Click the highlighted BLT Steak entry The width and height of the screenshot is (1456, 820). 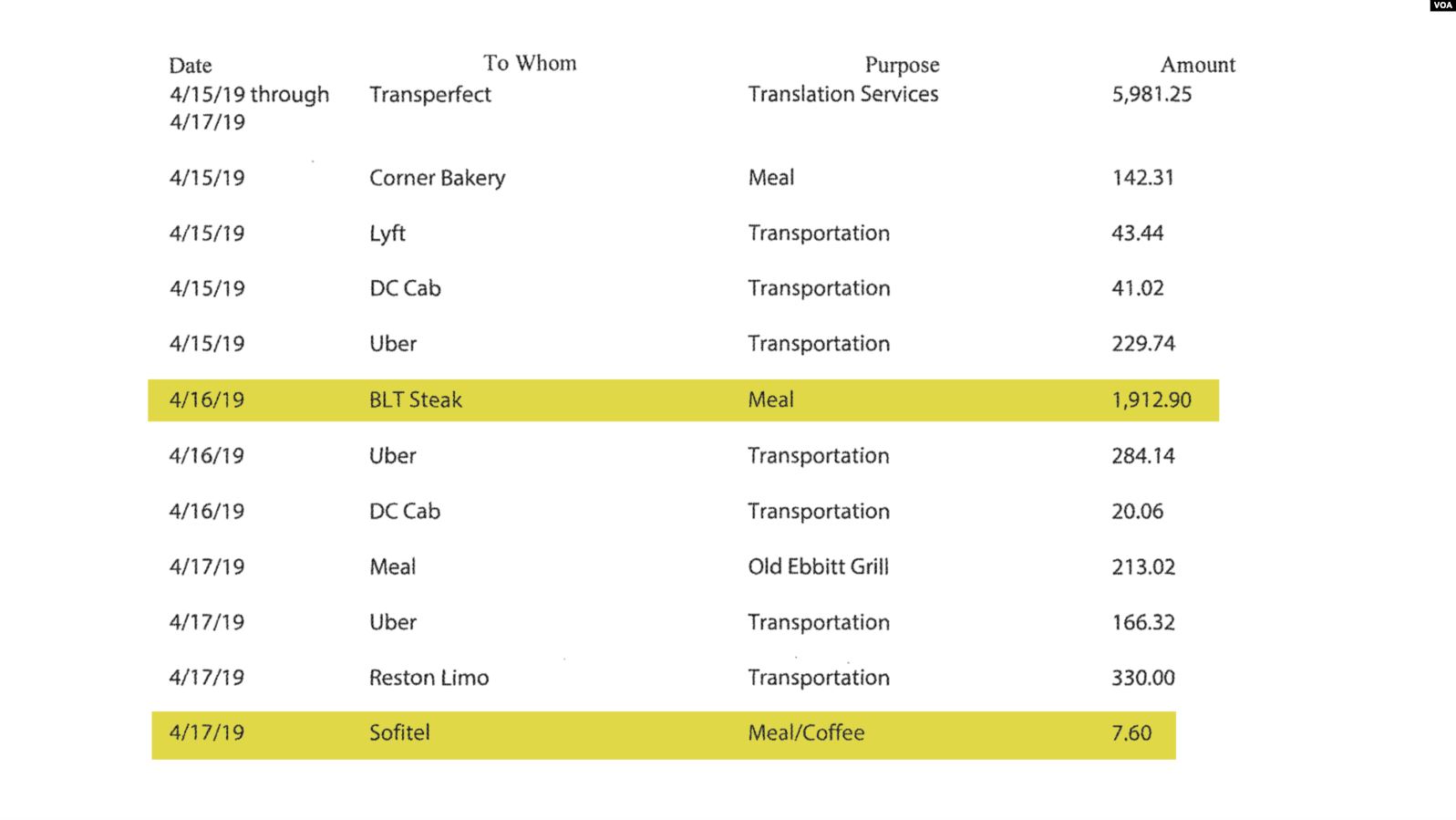tap(415, 400)
